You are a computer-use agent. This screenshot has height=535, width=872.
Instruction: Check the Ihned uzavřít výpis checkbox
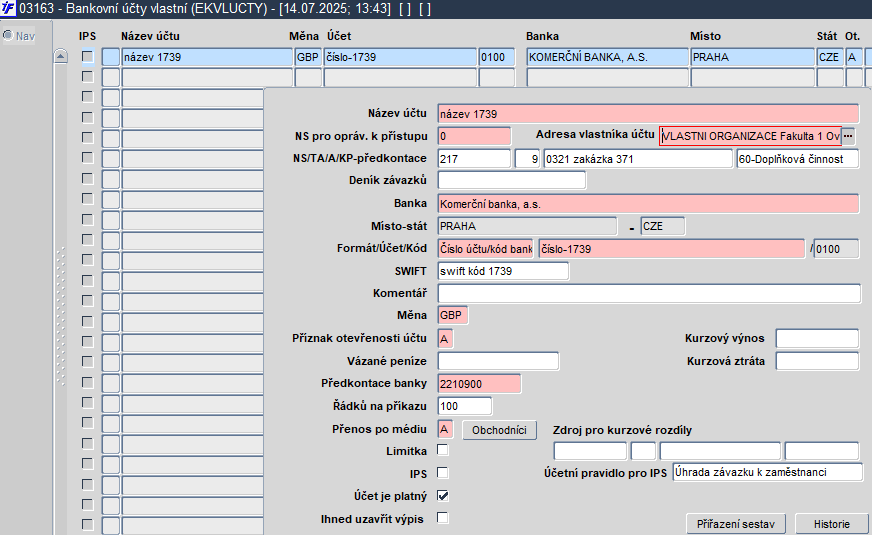[443, 518]
